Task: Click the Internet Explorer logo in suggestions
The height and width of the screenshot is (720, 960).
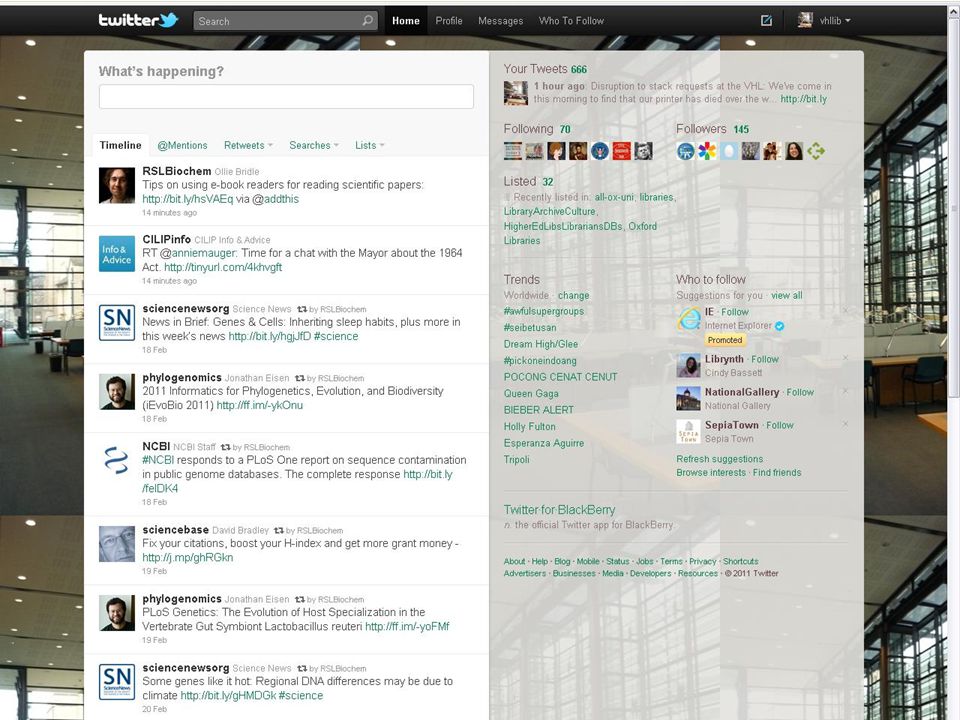Action: pyautogui.click(x=689, y=318)
